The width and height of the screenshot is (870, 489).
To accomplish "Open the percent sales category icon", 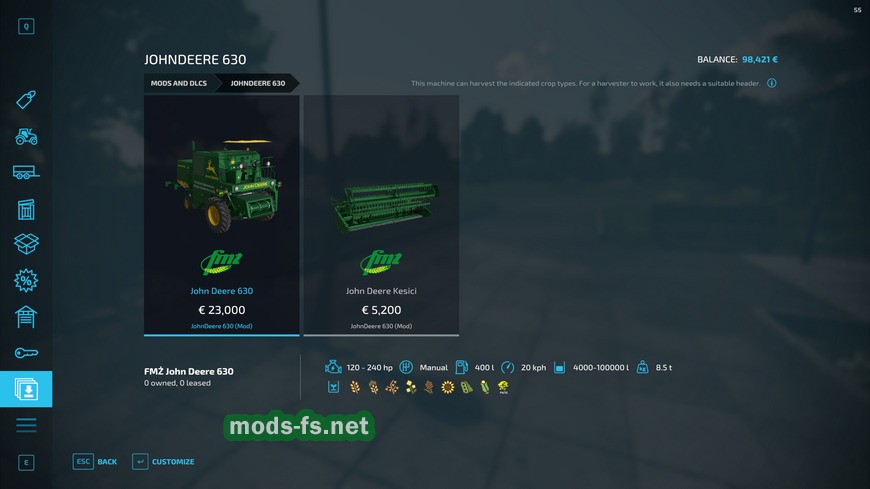I will [x=26, y=280].
